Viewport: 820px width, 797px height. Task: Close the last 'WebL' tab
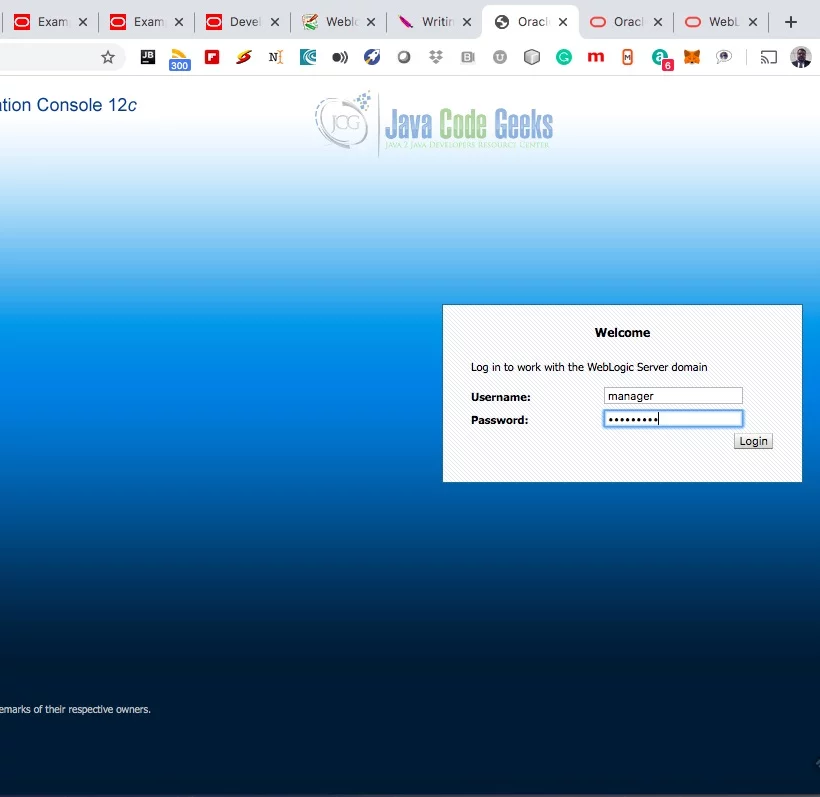click(x=753, y=22)
